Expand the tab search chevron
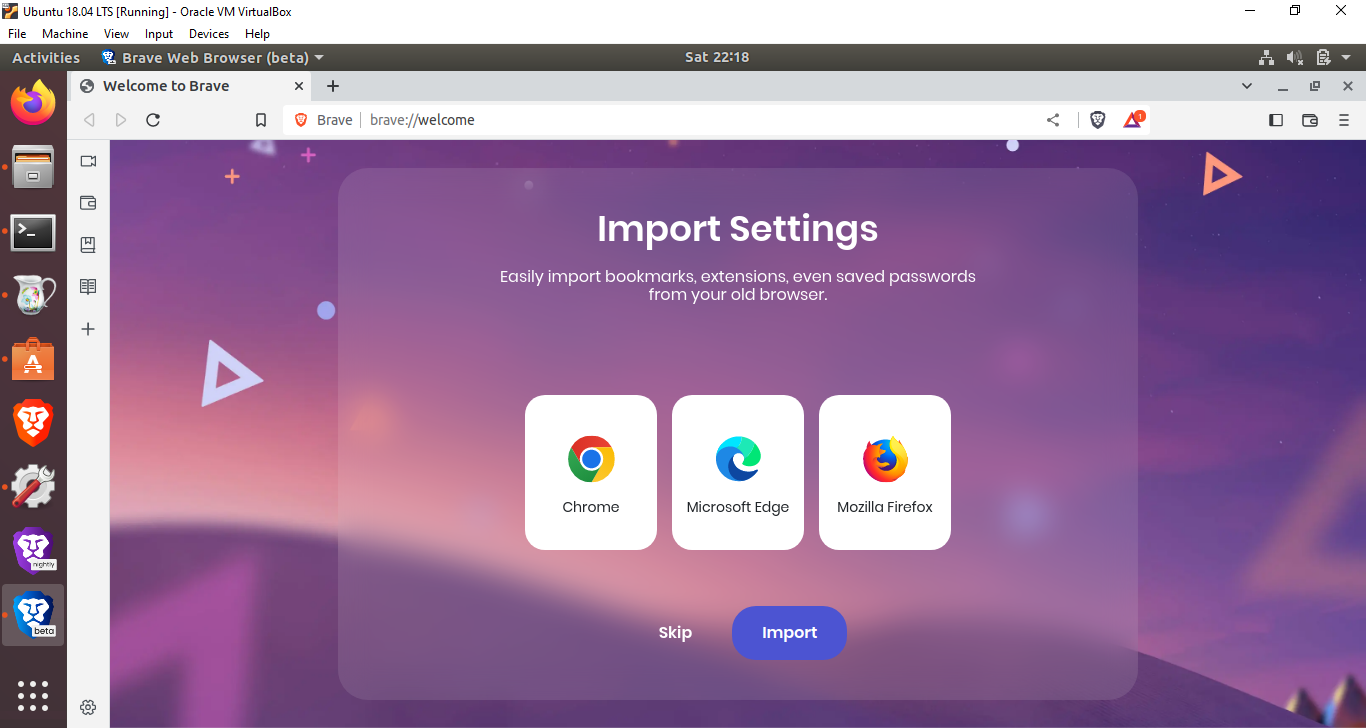 pyautogui.click(x=1247, y=86)
